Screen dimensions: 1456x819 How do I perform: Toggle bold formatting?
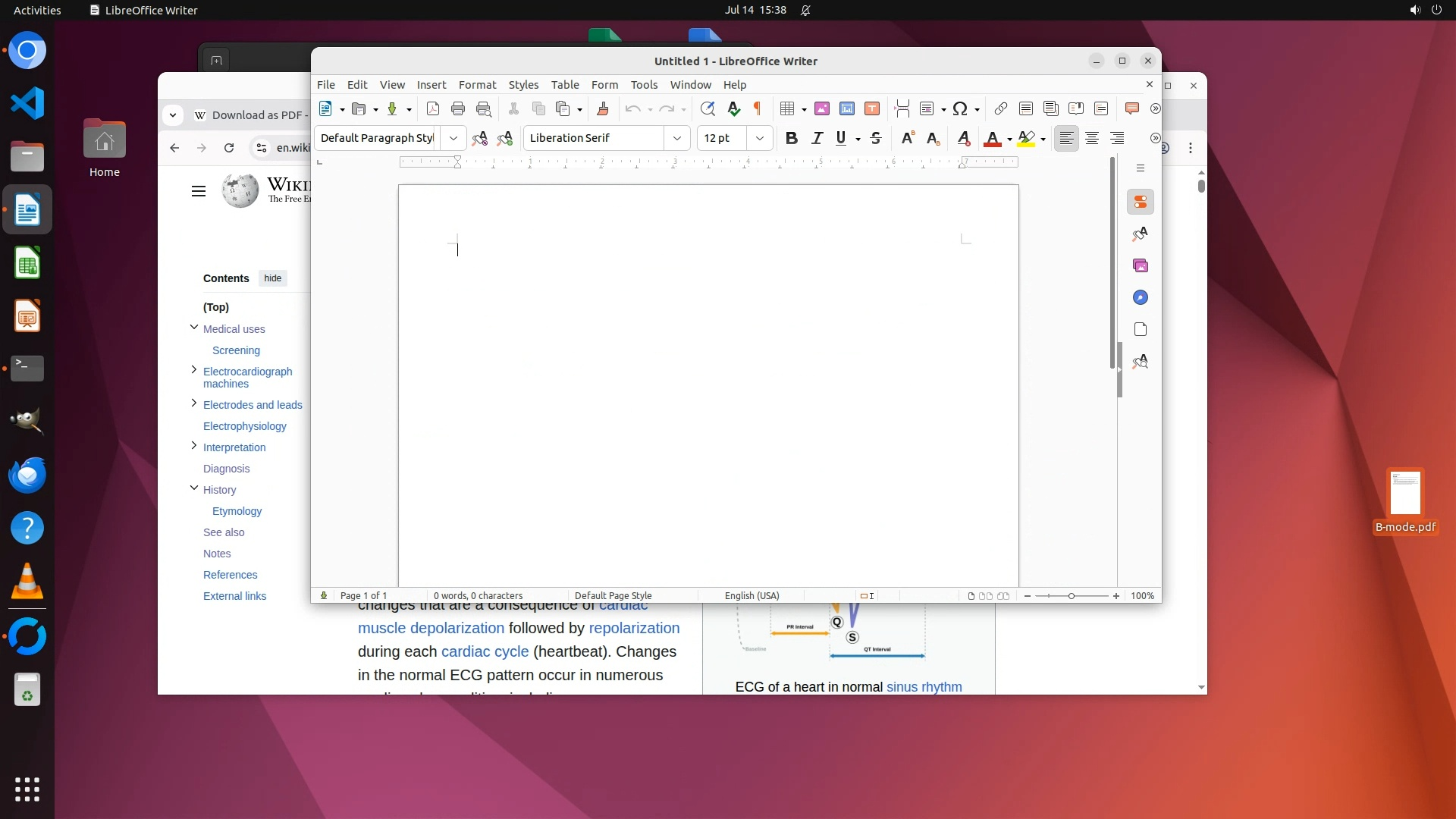coord(792,138)
